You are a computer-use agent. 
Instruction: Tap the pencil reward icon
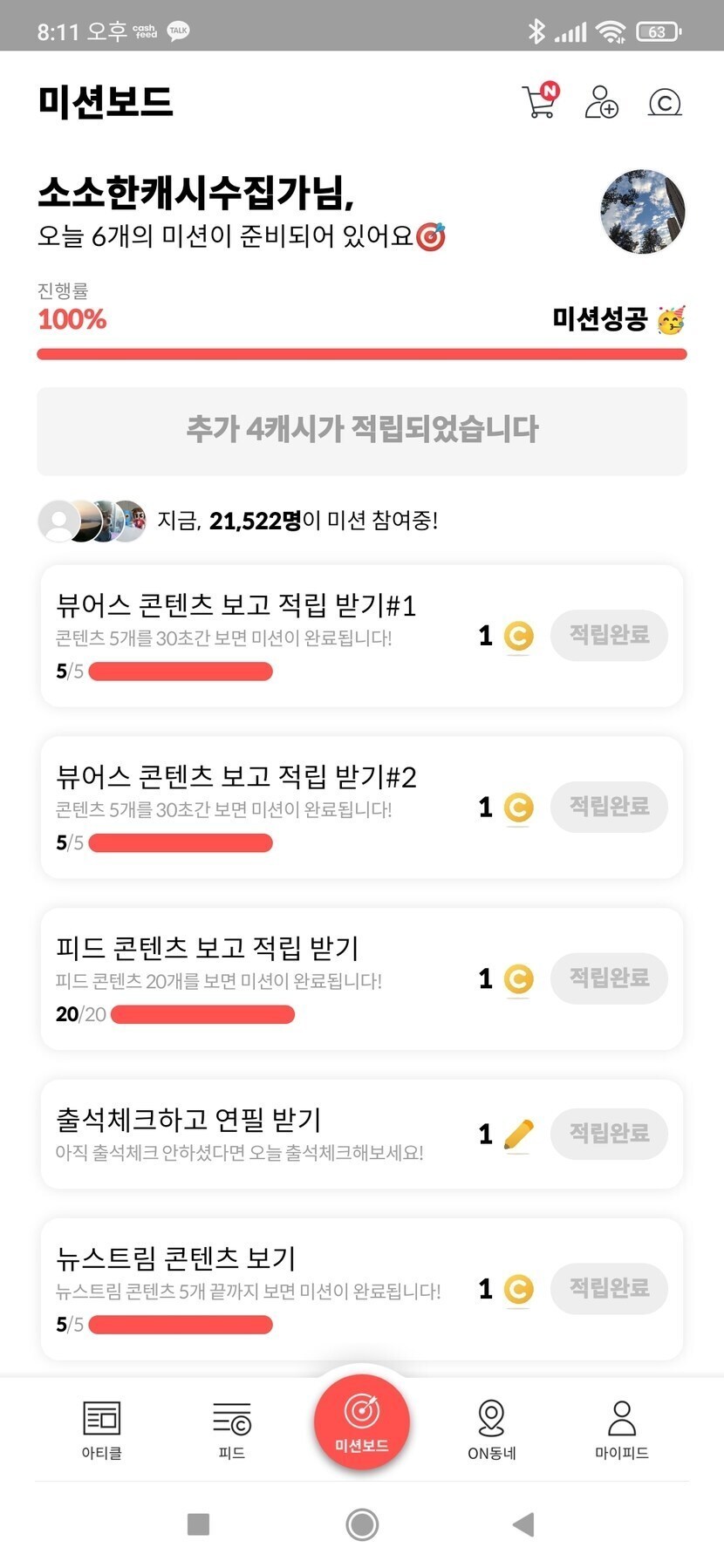click(518, 1135)
